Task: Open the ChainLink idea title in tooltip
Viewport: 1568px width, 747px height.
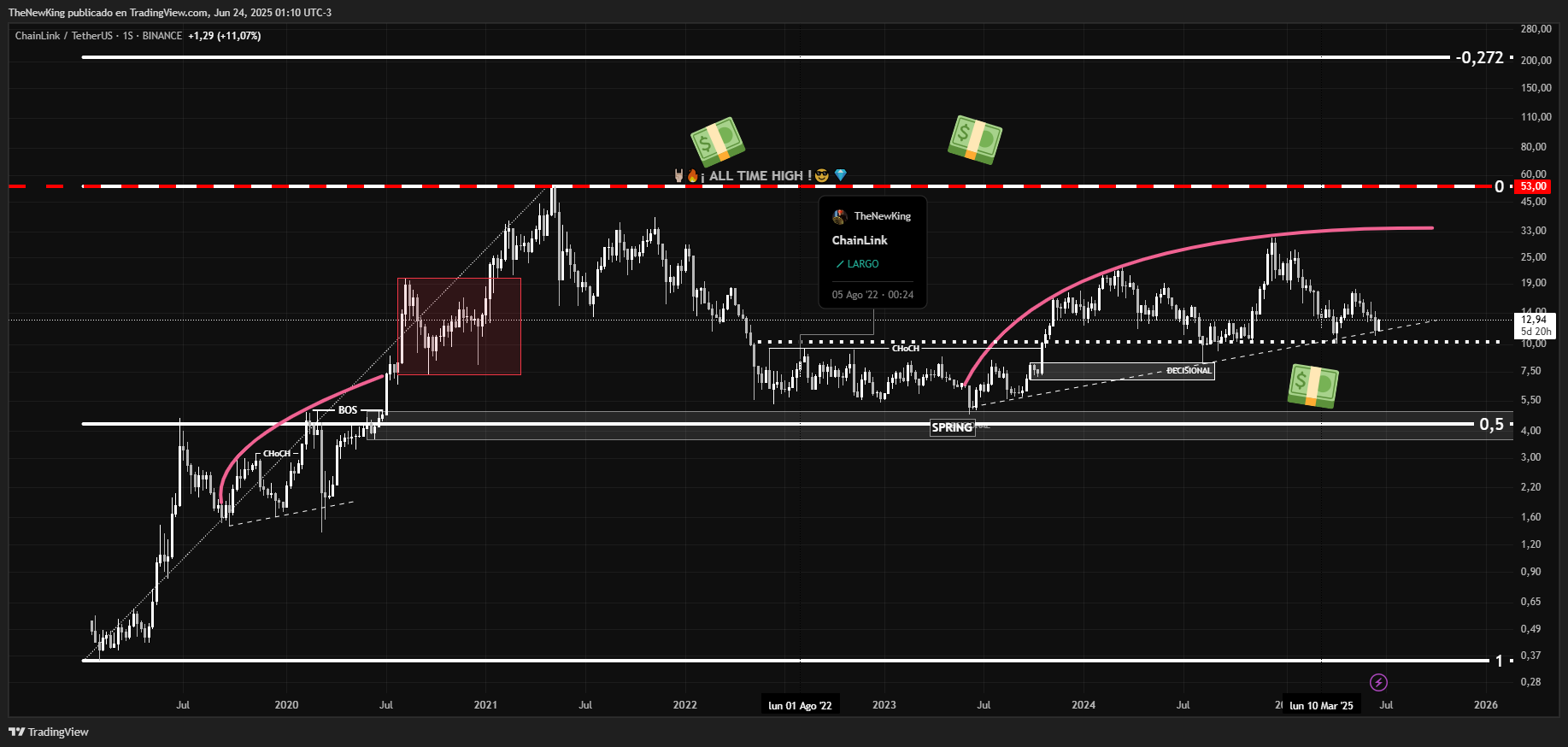Action: tap(860, 240)
